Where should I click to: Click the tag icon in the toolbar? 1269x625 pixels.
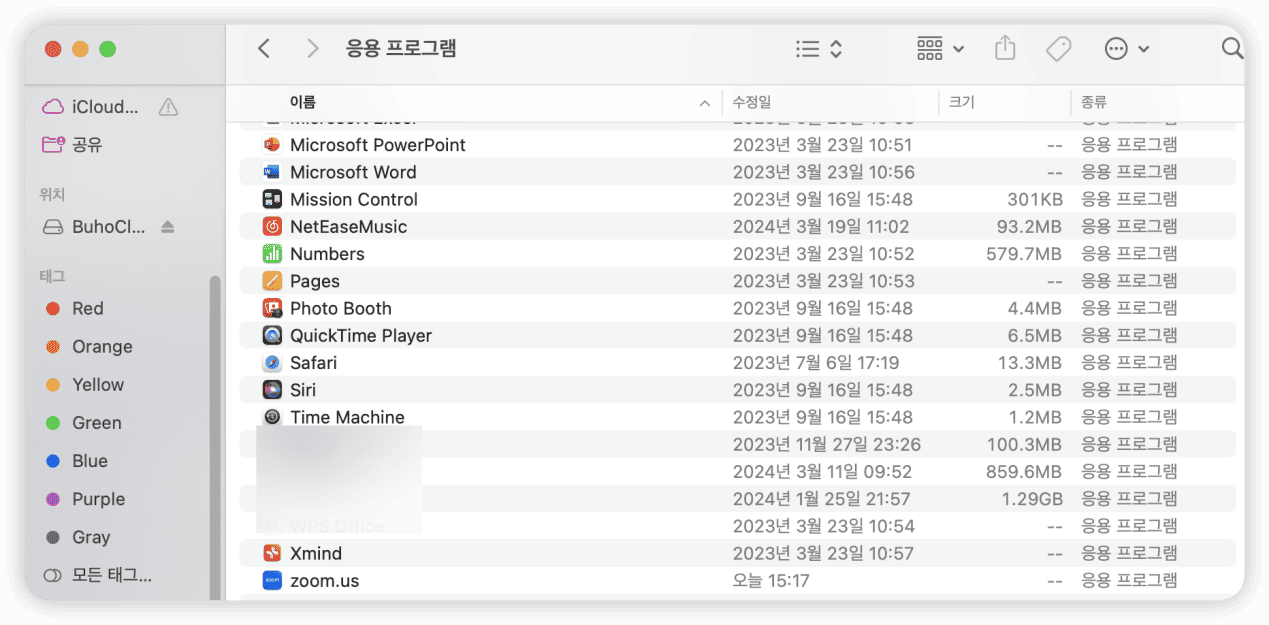pos(1058,49)
